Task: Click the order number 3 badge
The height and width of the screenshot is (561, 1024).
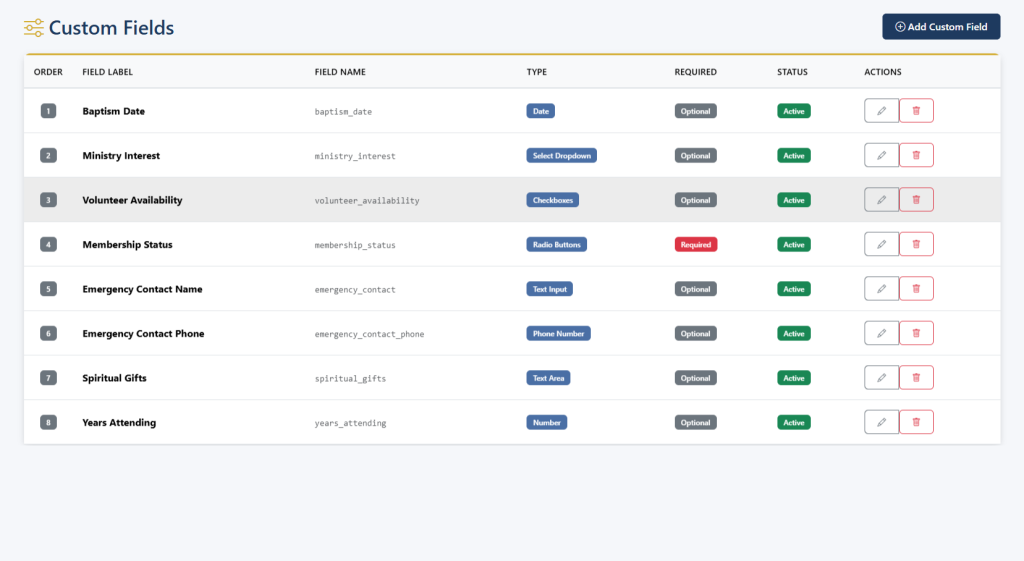Action: 48,200
